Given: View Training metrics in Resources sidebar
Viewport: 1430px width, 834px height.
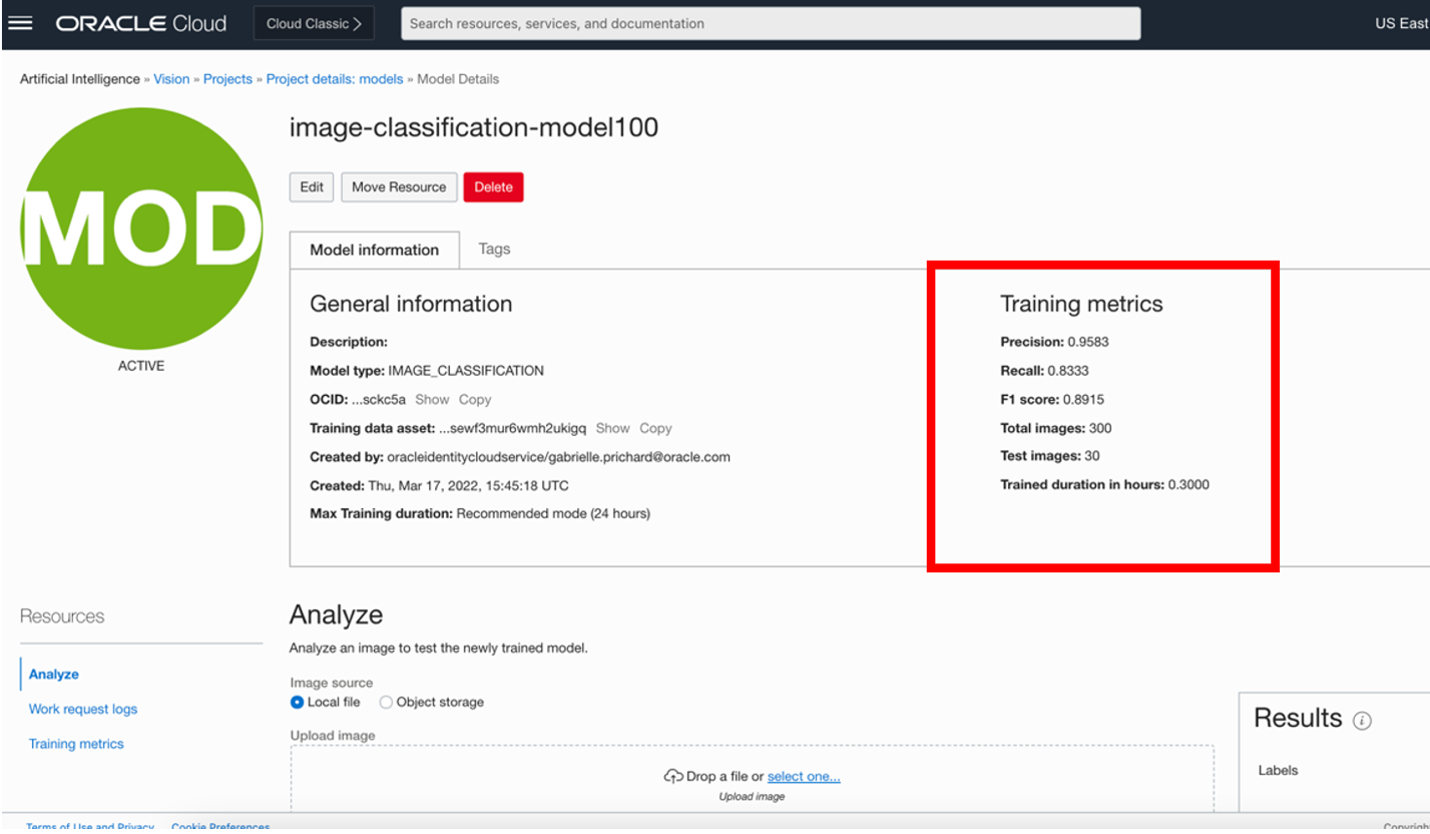Looking at the screenshot, I should click(76, 744).
